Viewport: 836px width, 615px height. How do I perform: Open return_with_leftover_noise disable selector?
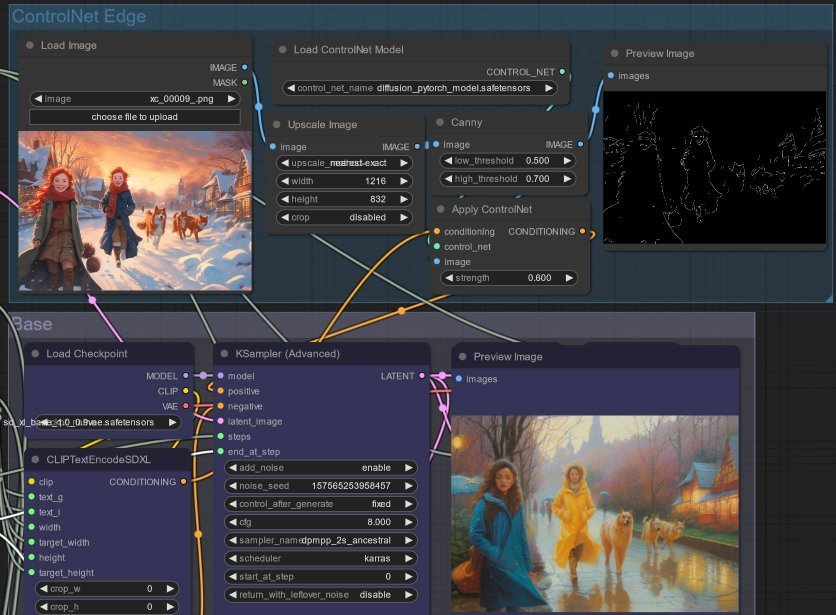(x=320, y=595)
